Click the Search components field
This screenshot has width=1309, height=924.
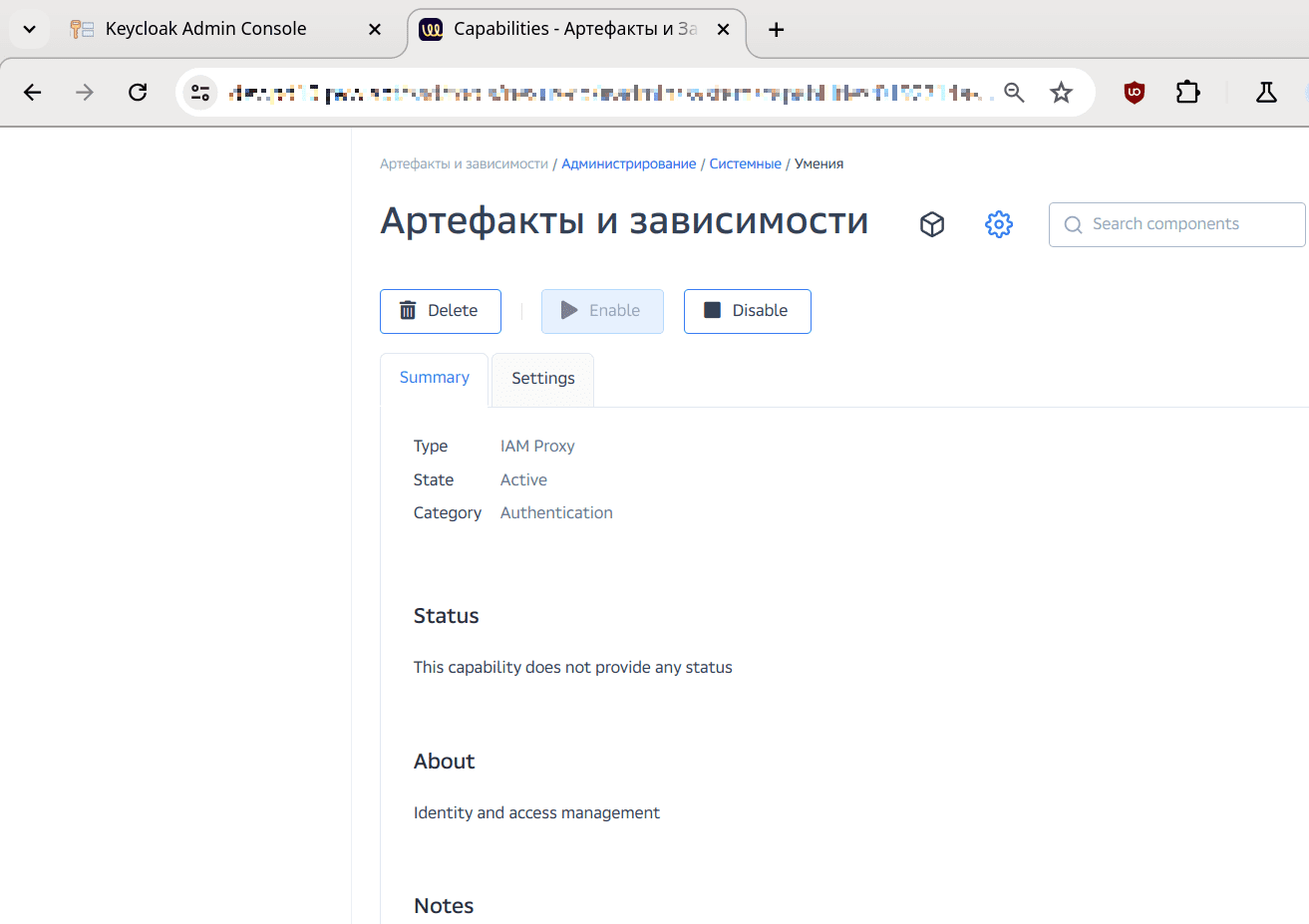click(1186, 224)
